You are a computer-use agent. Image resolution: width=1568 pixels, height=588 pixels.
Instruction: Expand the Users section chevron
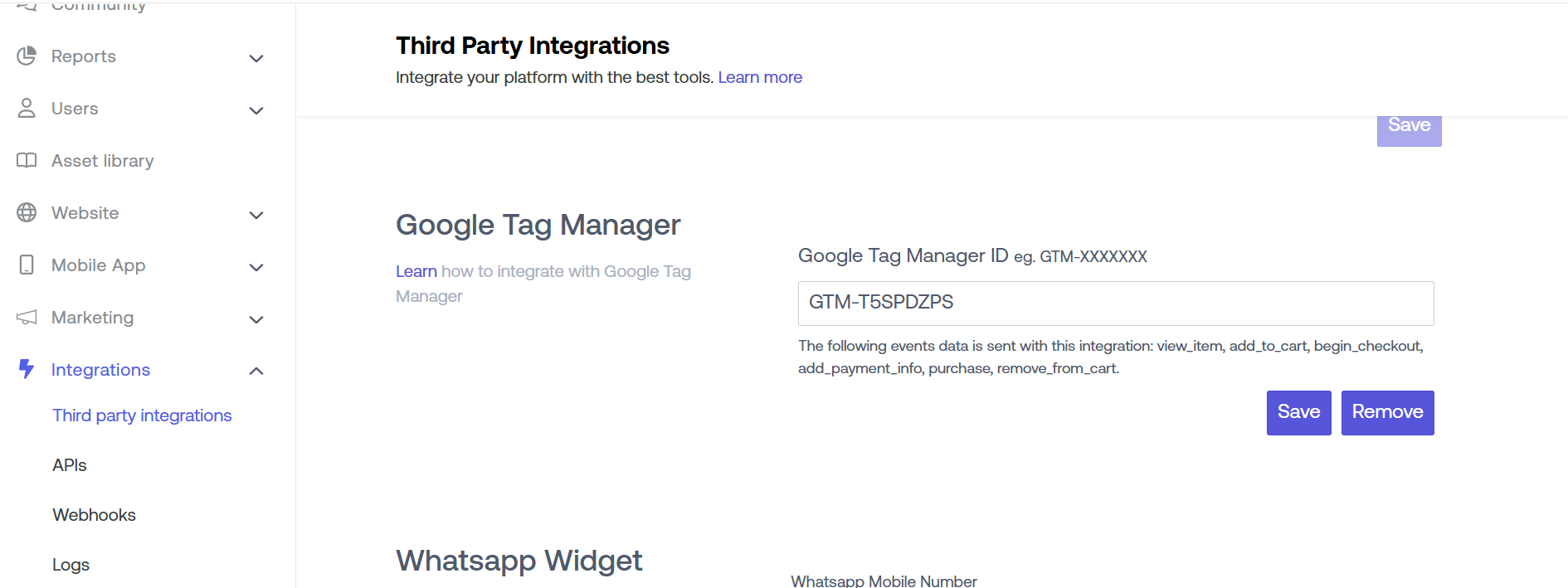(x=256, y=110)
